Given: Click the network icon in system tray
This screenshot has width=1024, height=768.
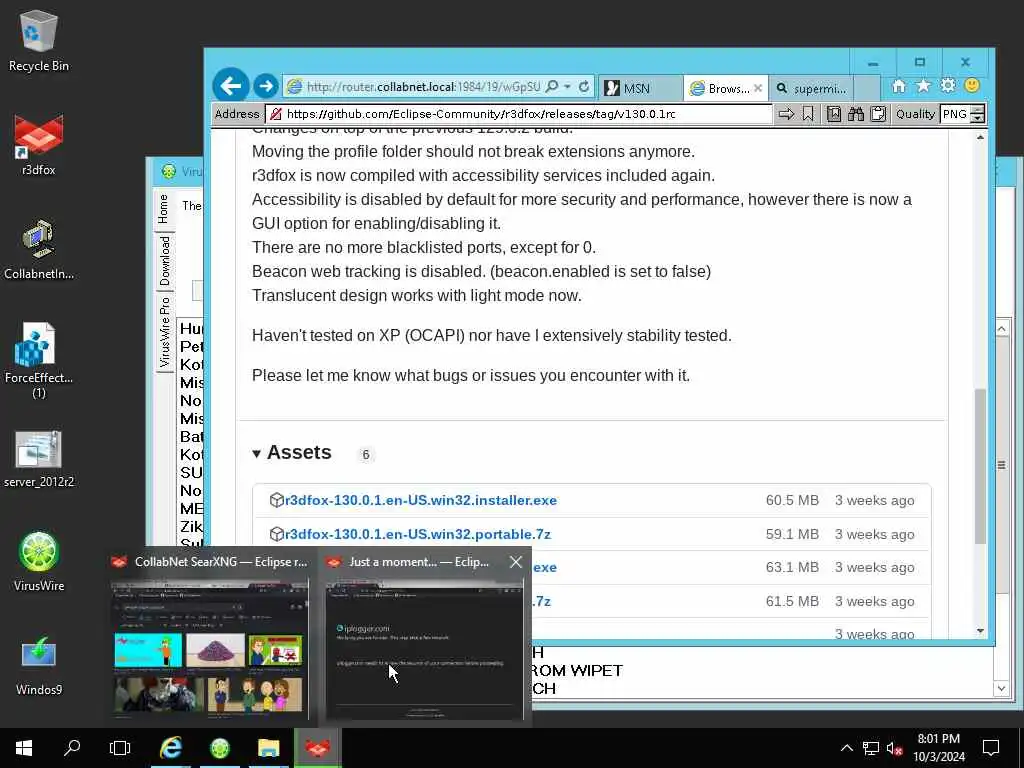Looking at the screenshot, I should [871, 748].
